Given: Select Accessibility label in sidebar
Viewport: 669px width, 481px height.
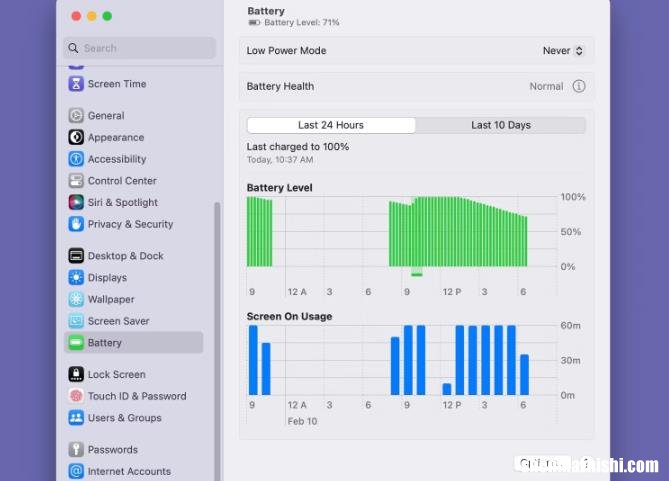Looking at the screenshot, I should 117,159.
